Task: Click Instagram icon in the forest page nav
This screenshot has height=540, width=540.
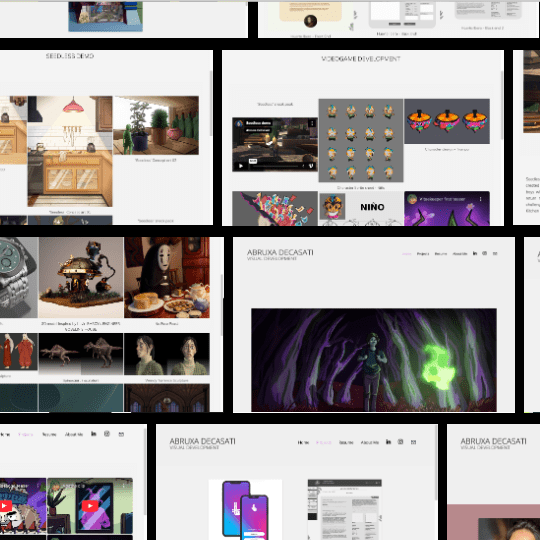Action: [x=485, y=253]
